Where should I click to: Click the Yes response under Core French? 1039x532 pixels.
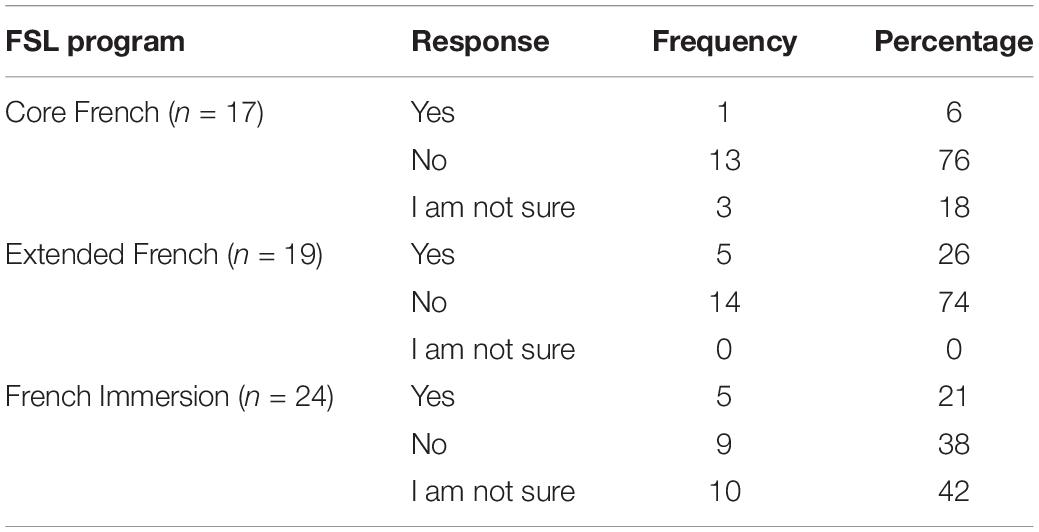(x=433, y=112)
